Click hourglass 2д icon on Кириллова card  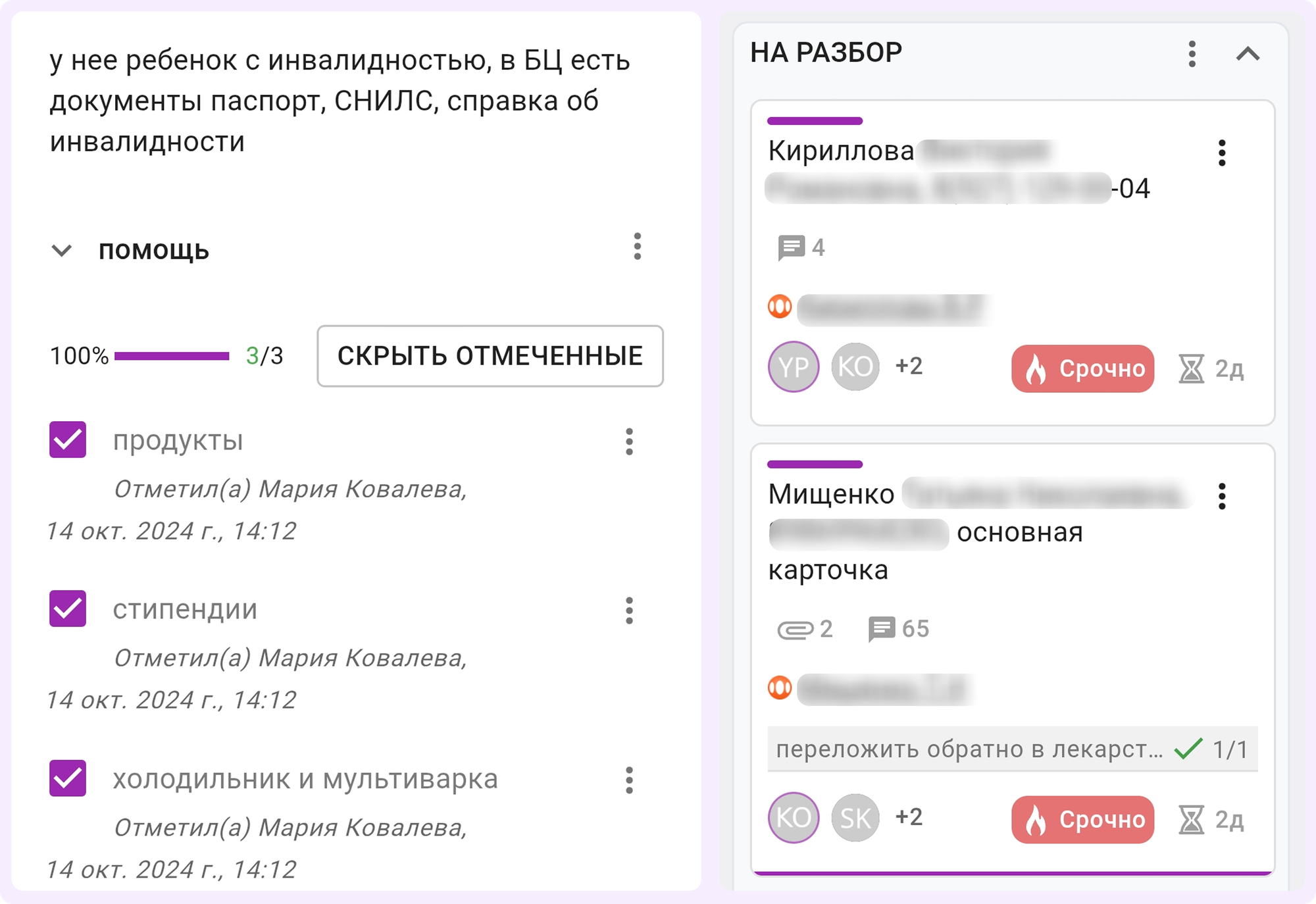[x=1191, y=369]
